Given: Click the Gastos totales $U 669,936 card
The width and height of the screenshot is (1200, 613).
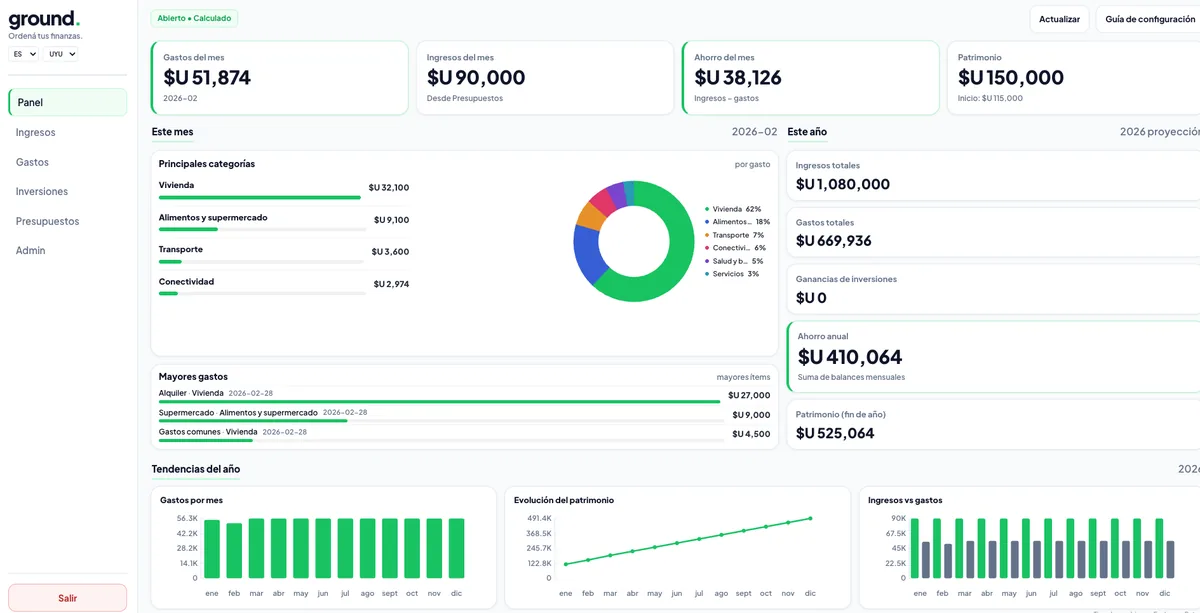Looking at the screenshot, I should [994, 232].
